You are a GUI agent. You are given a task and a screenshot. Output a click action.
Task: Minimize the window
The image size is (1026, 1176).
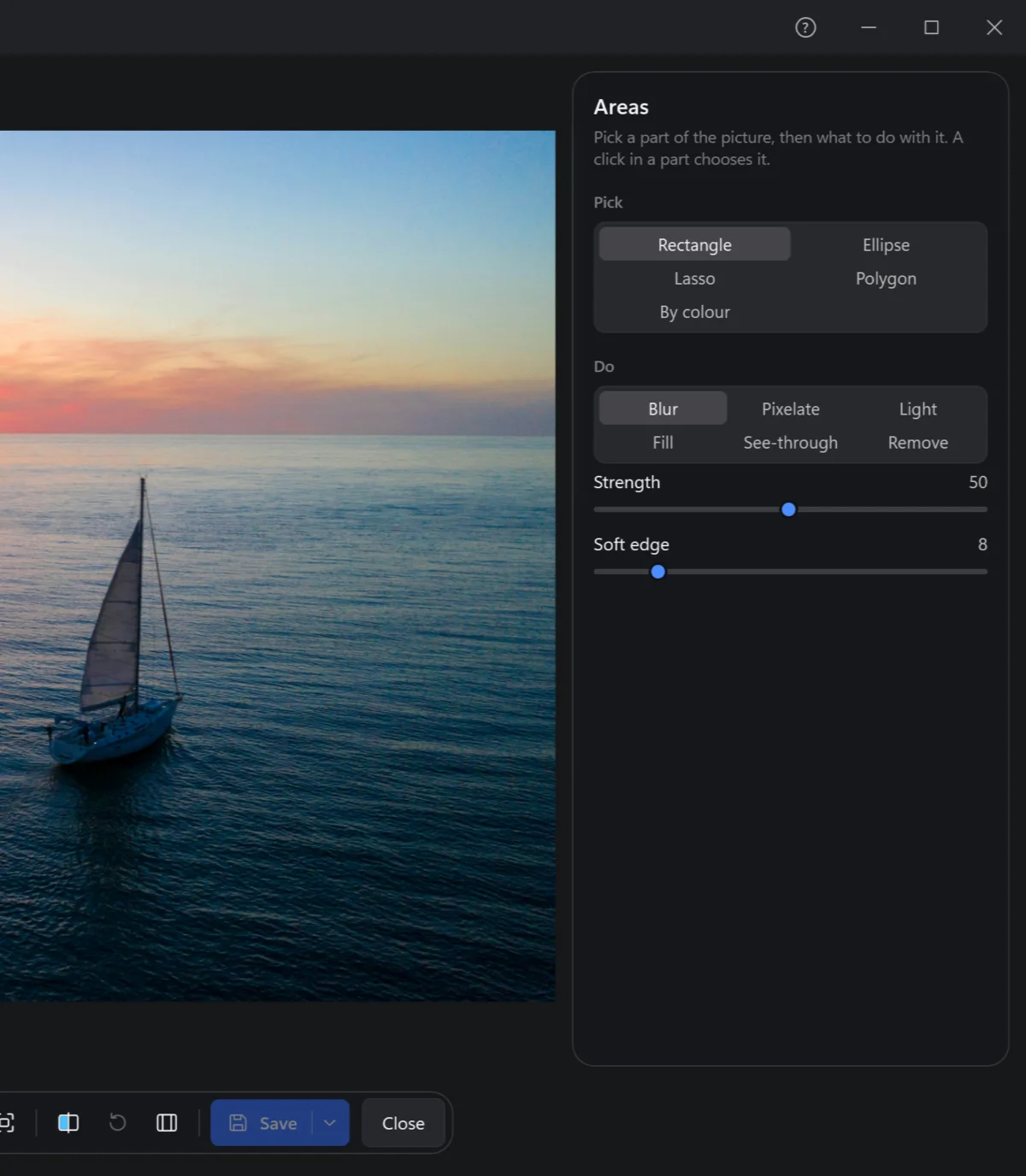[869, 27]
